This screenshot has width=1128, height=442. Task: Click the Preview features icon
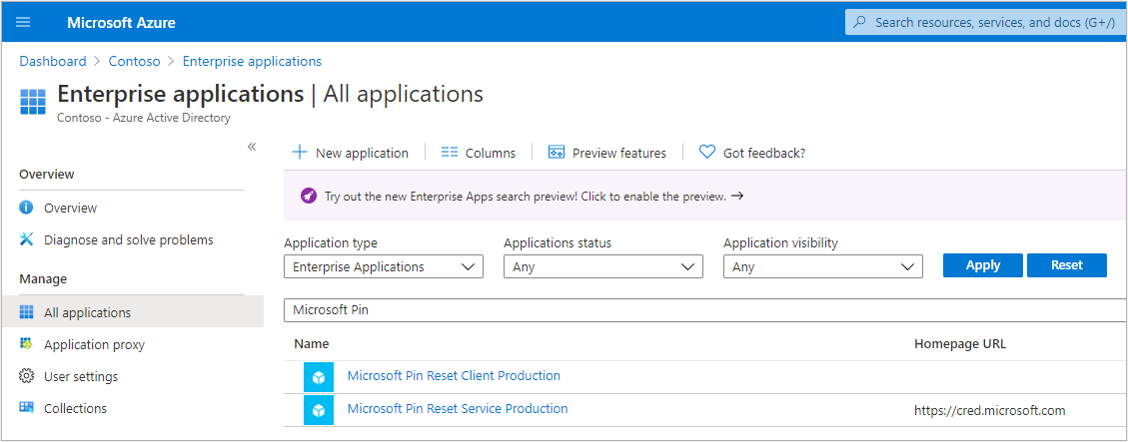click(557, 153)
